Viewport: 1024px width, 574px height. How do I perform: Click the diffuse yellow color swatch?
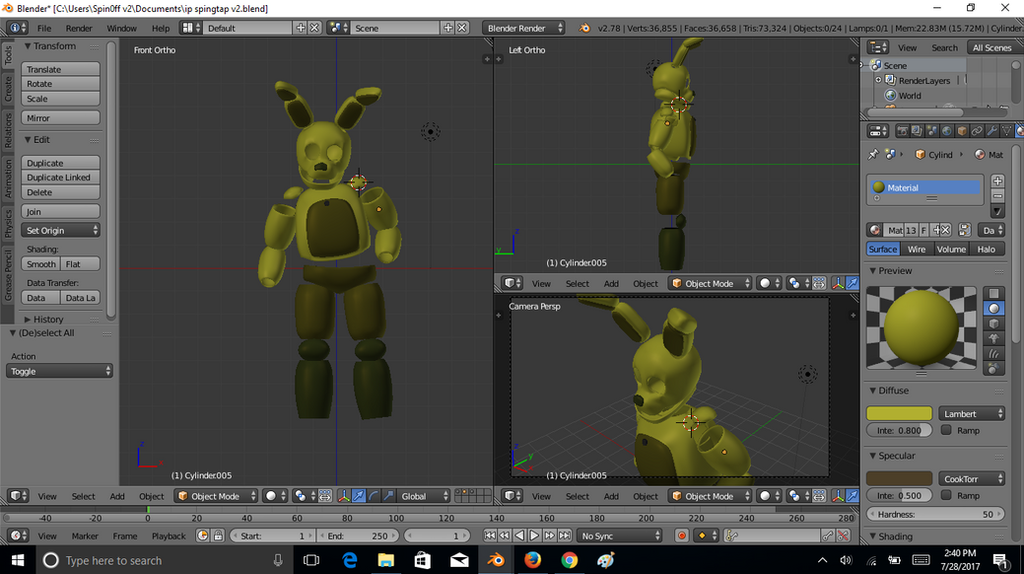(x=899, y=413)
